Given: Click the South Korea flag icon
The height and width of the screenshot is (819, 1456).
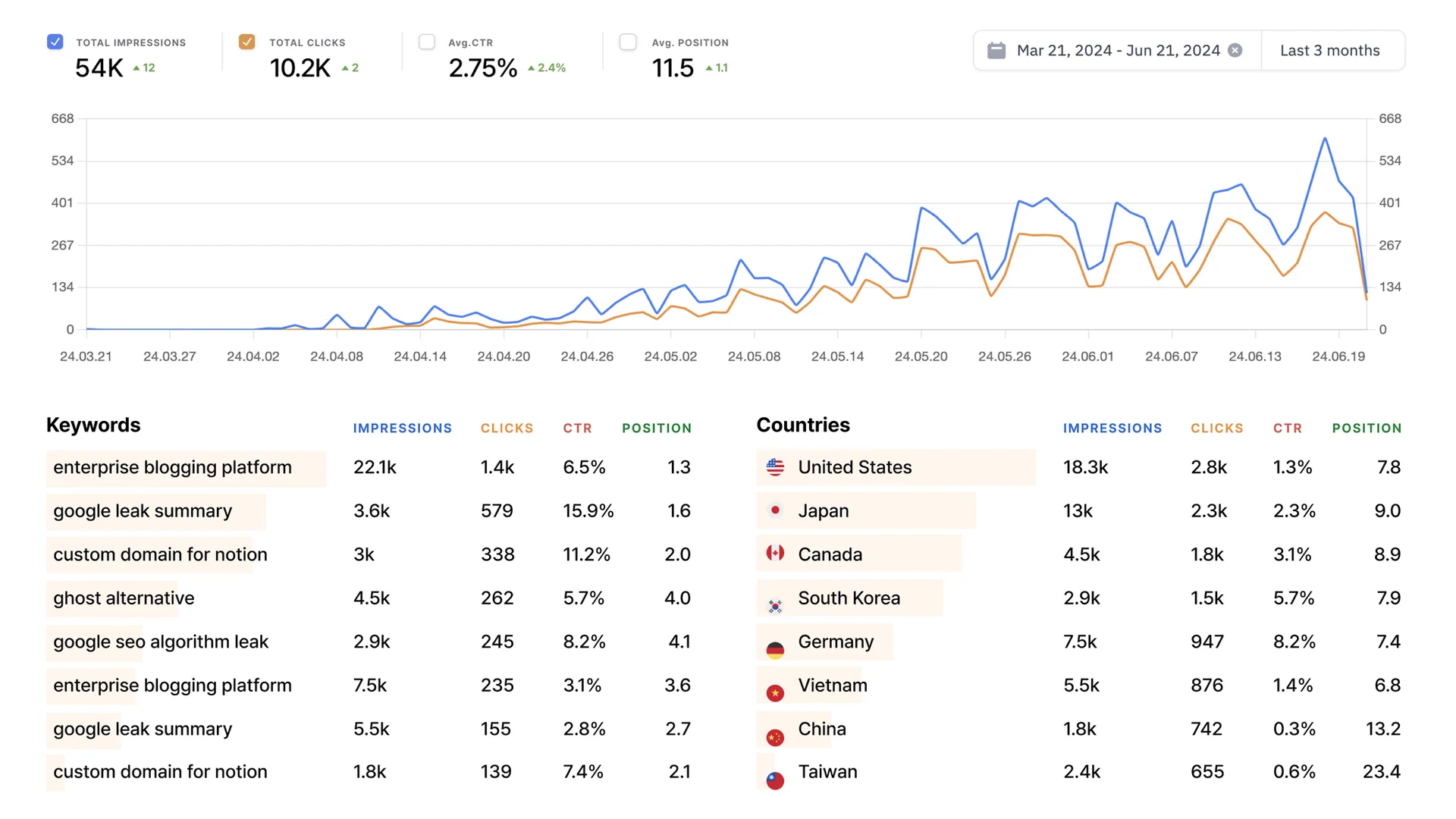Looking at the screenshot, I should 775,598.
